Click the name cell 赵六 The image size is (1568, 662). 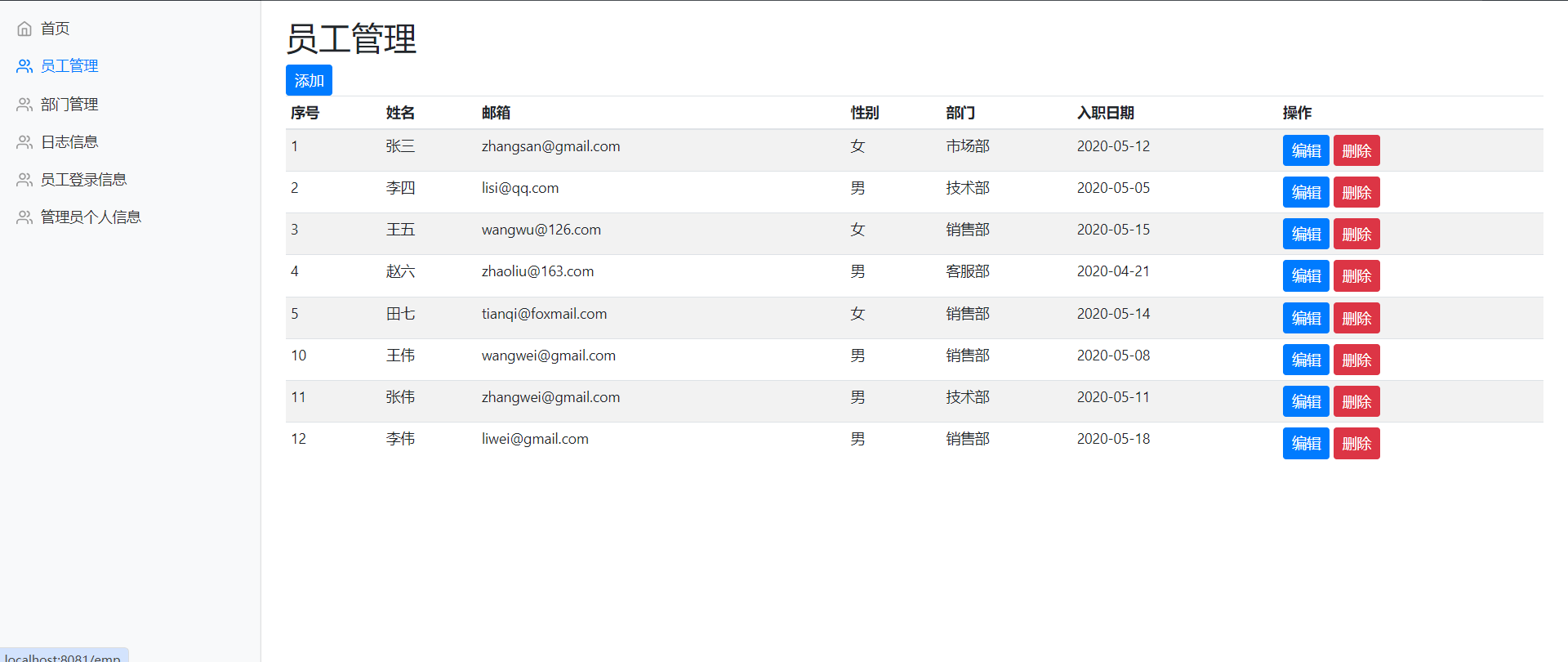pos(400,271)
